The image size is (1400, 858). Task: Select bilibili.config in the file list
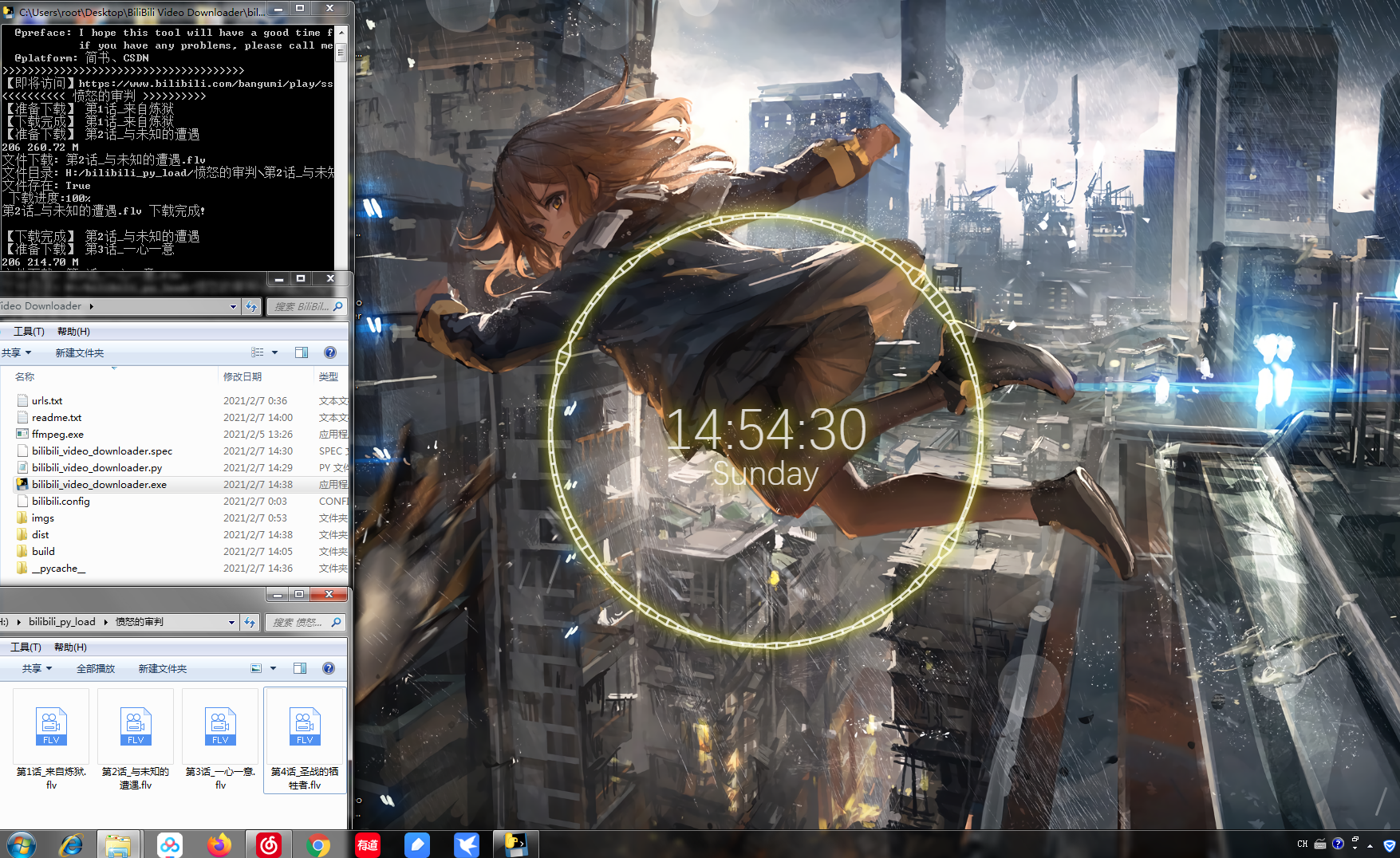click(61, 502)
